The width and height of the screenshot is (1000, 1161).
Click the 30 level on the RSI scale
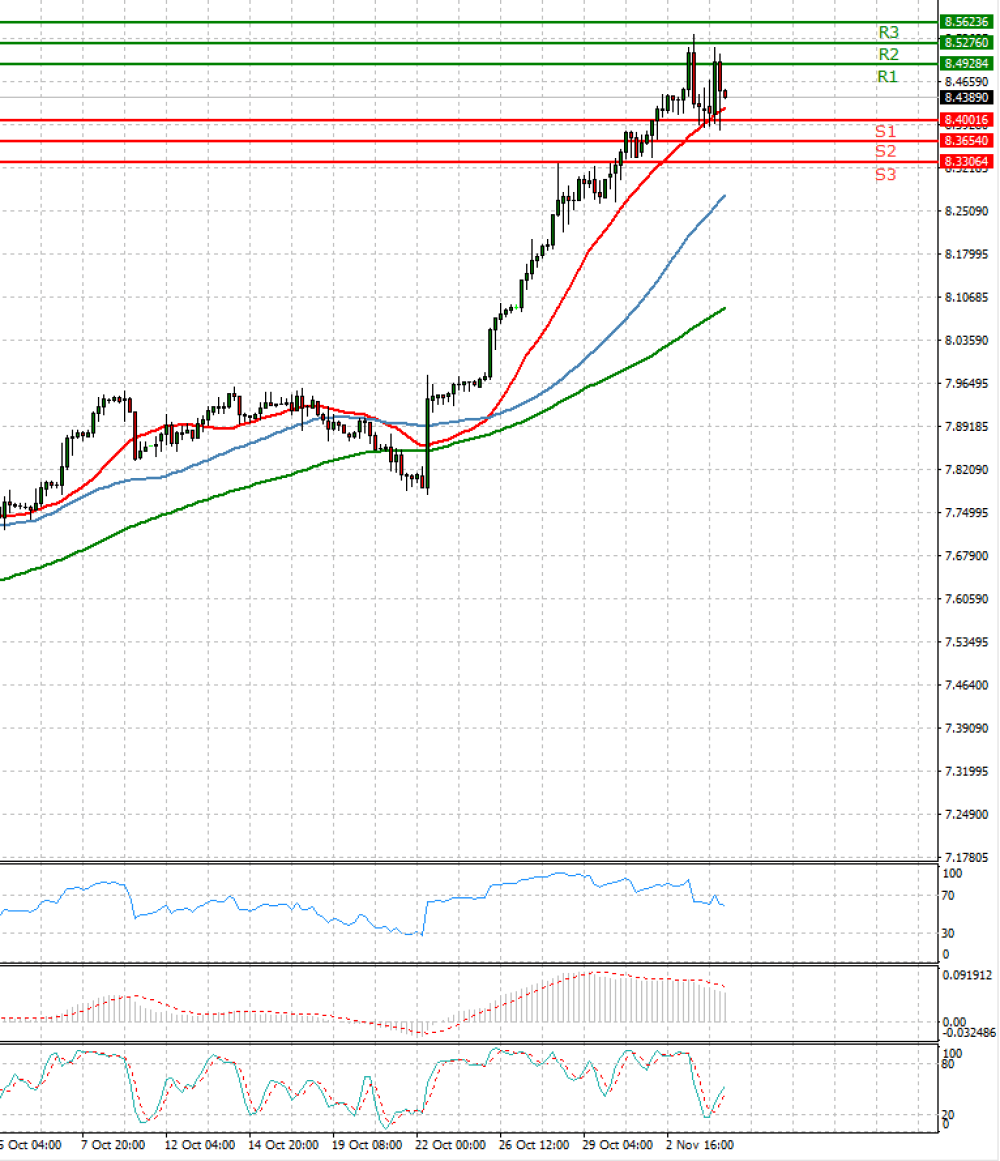[947, 933]
